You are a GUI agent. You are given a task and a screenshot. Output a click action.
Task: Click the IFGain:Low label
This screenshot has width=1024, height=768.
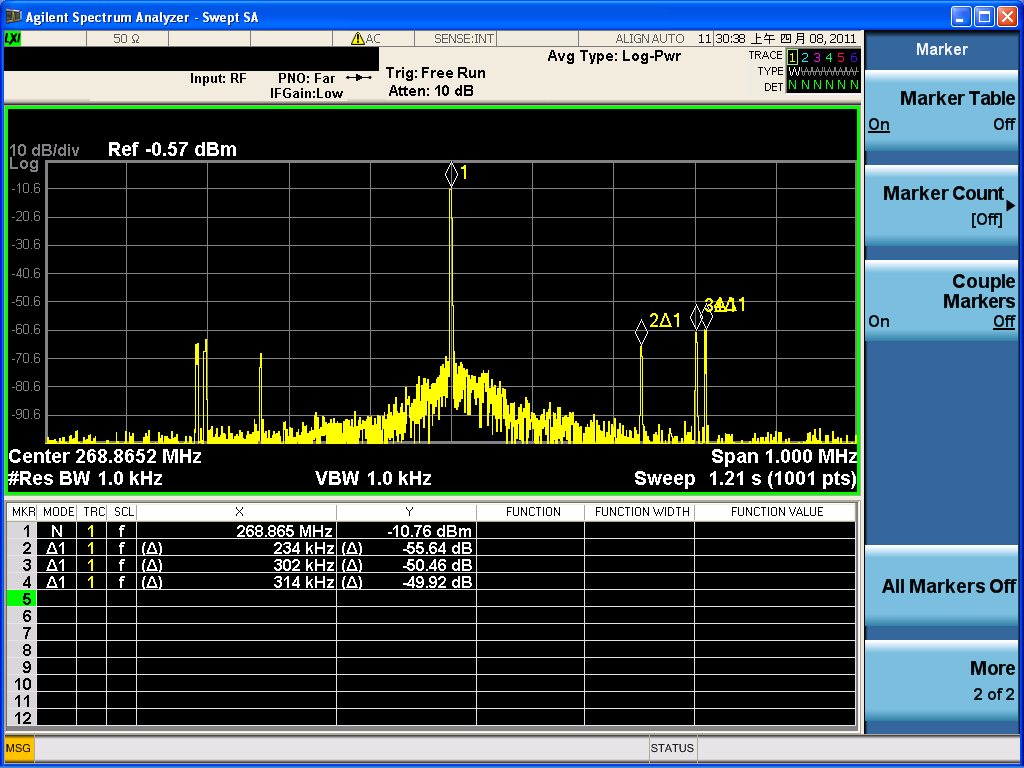(x=306, y=93)
